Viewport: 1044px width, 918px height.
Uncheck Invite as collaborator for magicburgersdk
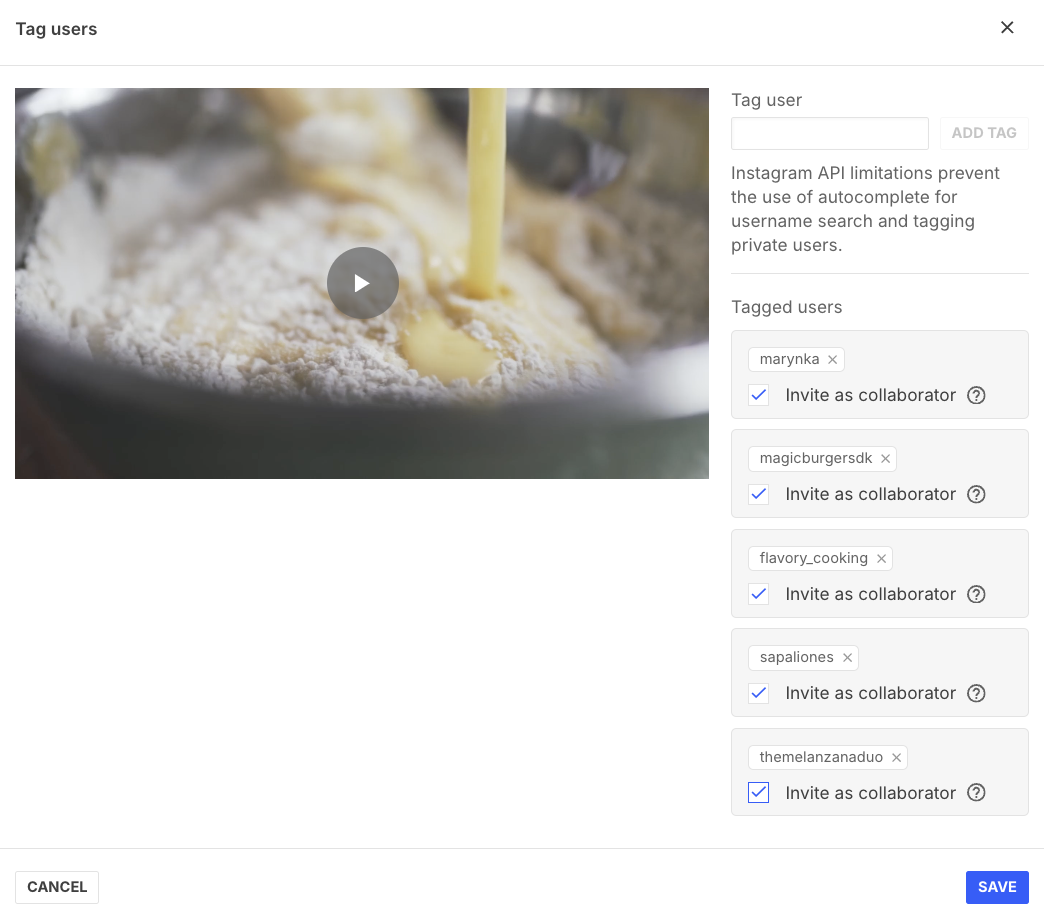pos(758,494)
